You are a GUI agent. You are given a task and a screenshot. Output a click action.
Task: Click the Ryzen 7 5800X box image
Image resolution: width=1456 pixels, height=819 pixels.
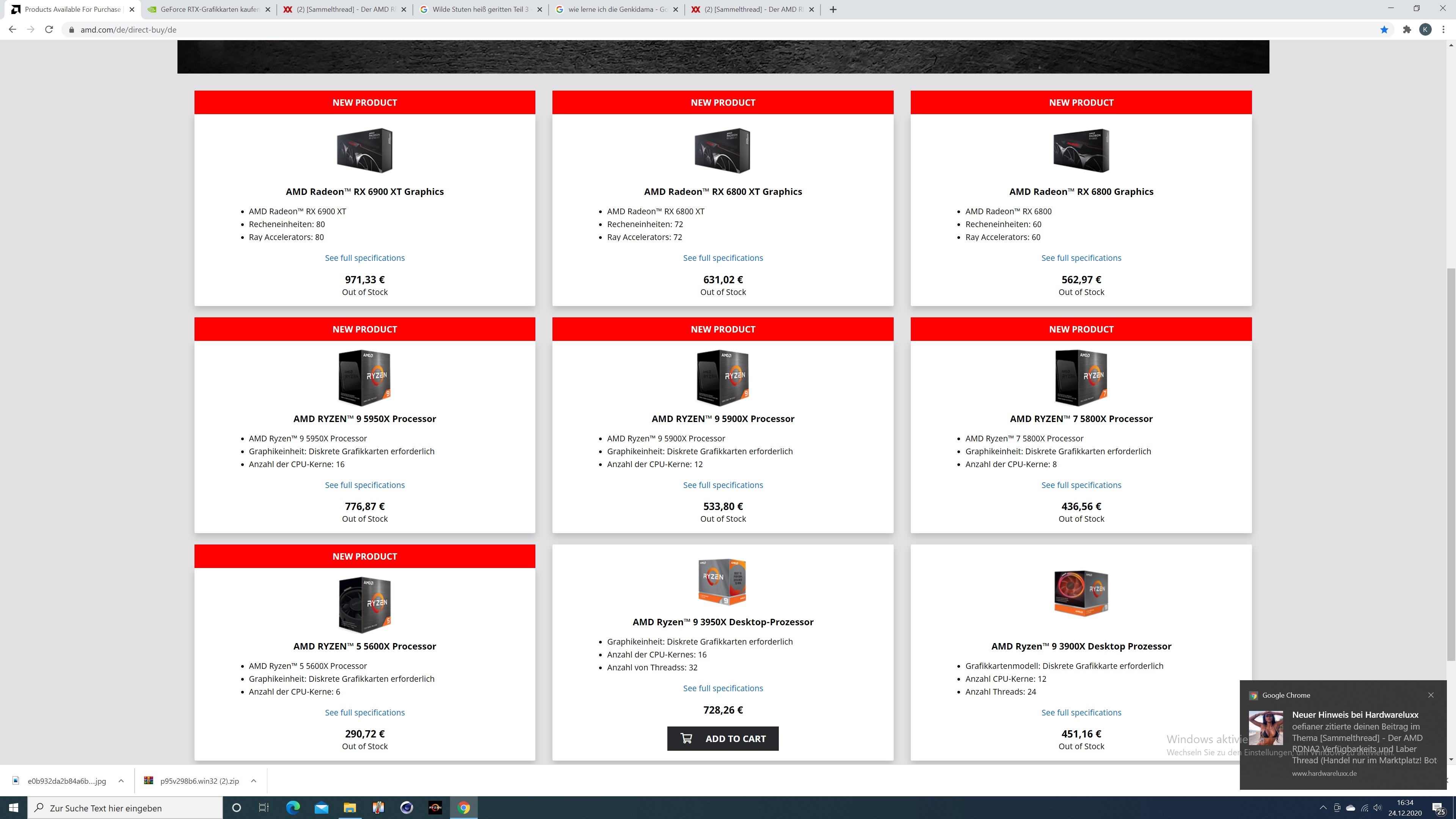tap(1081, 378)
